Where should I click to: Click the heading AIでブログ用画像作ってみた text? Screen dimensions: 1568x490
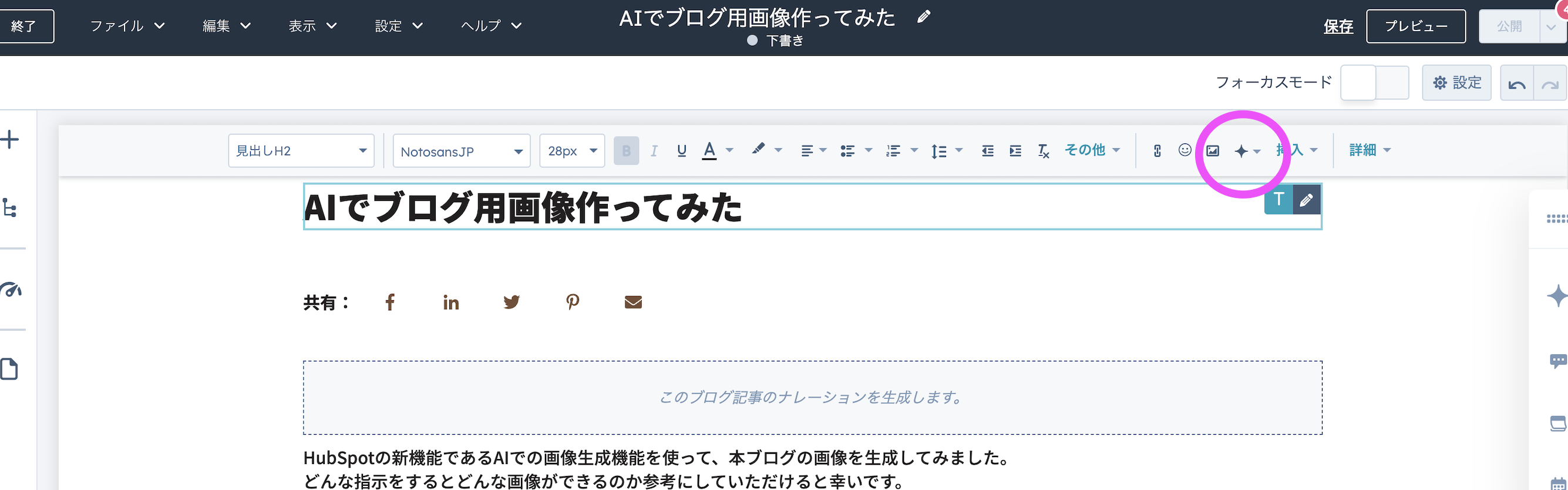coord(522,207)
